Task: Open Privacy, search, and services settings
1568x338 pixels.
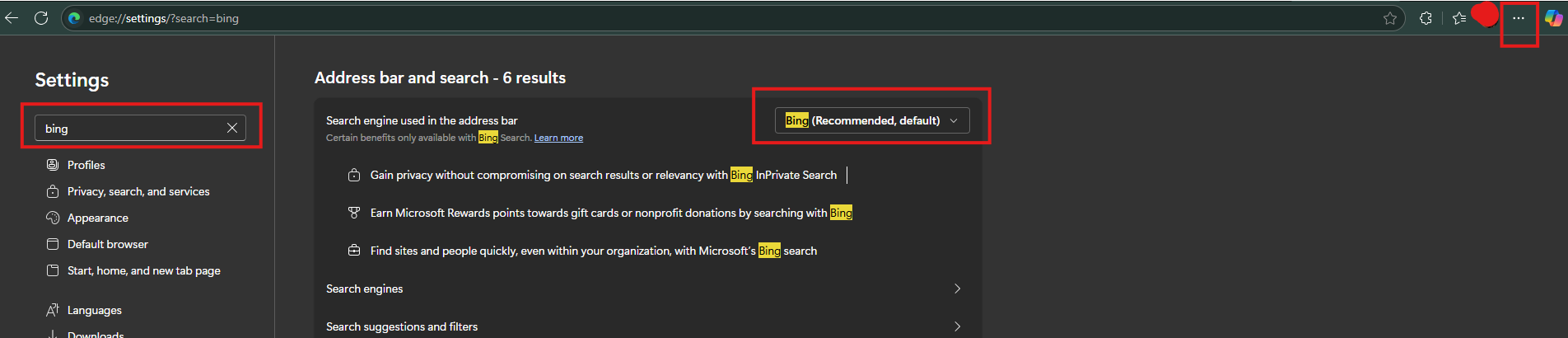Action: (138, 191)
